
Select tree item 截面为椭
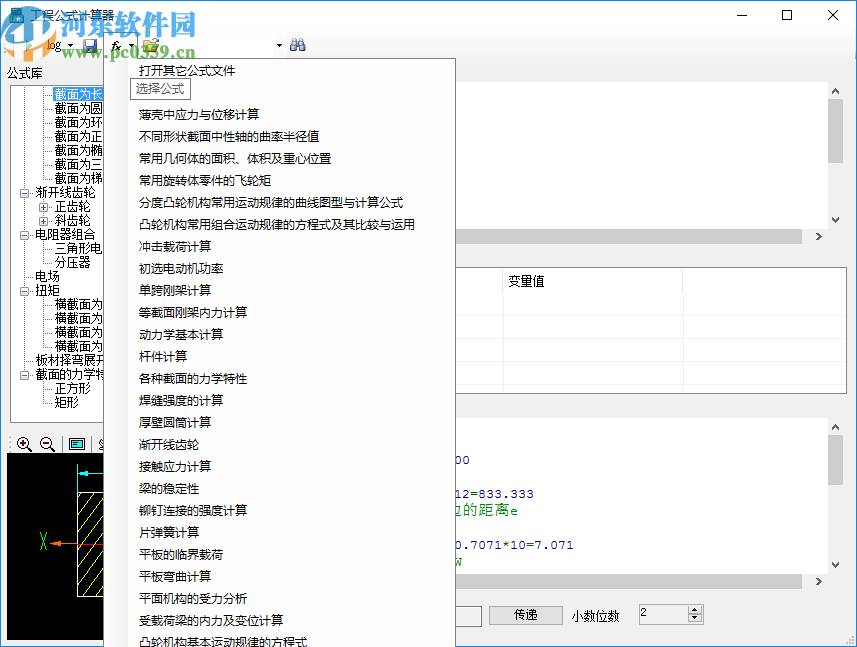point(78,151)
